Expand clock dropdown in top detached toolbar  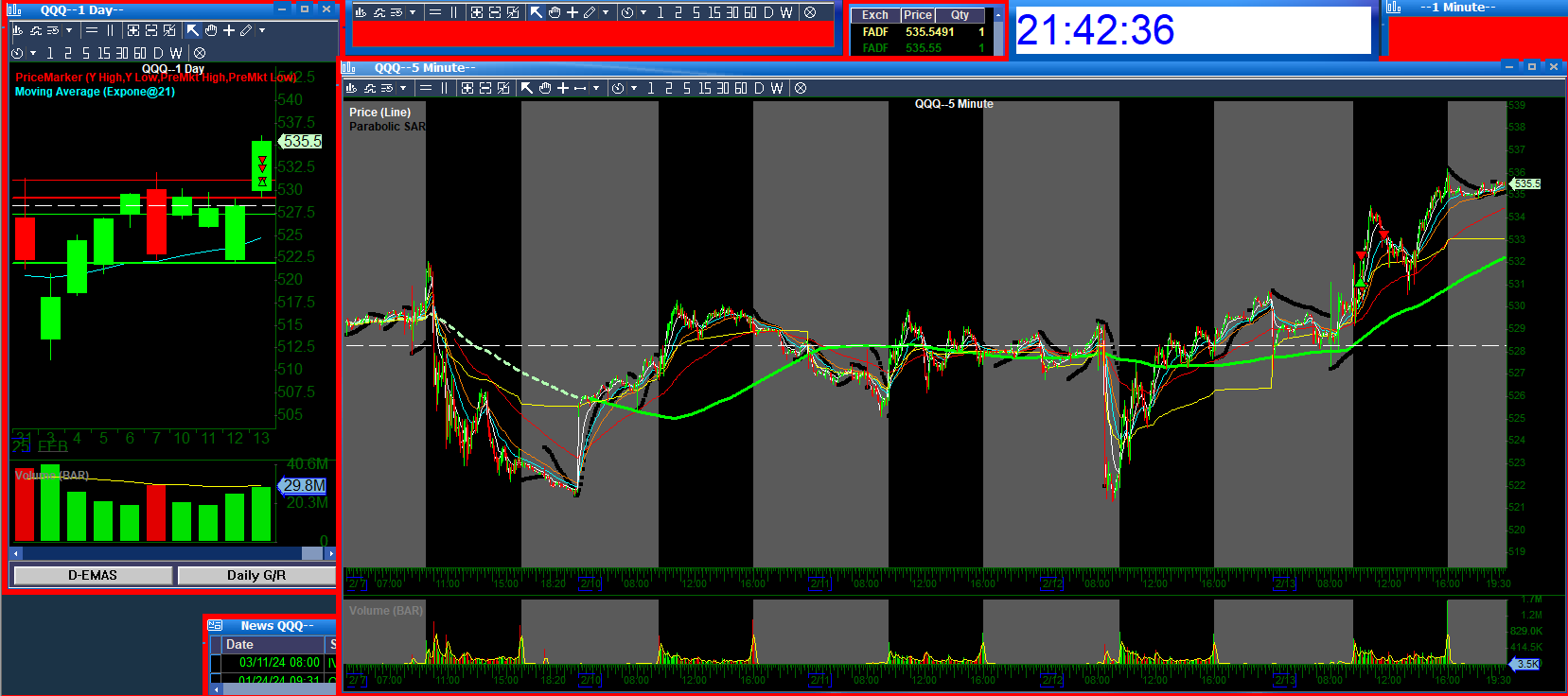[x=643, y=12]
